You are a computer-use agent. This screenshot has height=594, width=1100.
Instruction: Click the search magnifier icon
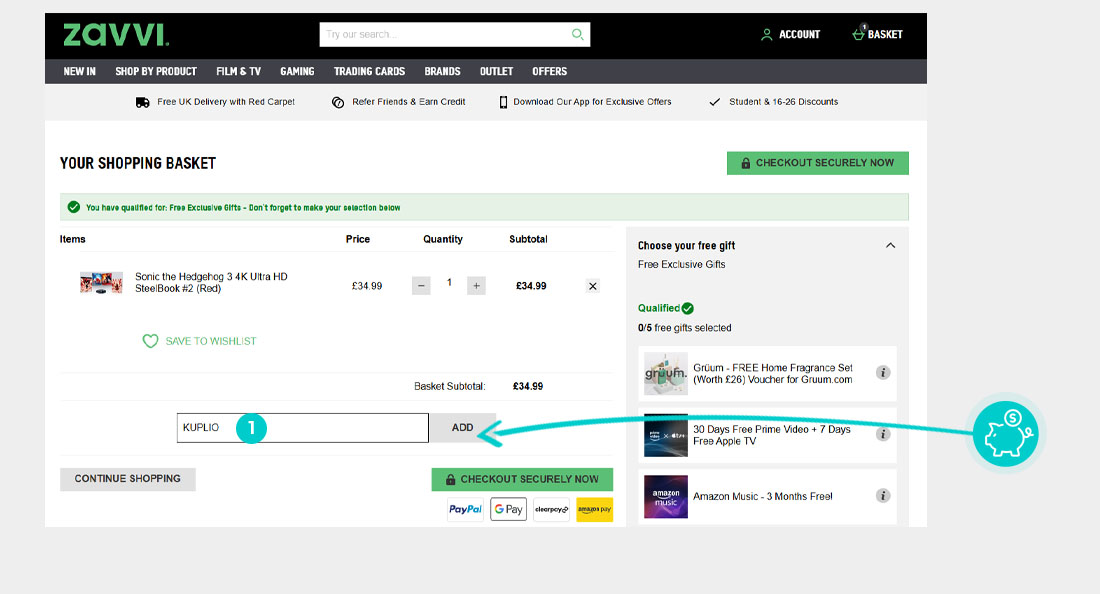(577, 34)
